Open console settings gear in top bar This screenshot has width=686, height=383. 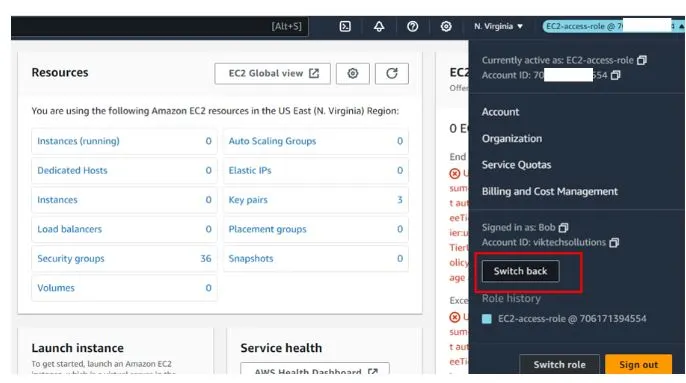click(x=446, y=27)
